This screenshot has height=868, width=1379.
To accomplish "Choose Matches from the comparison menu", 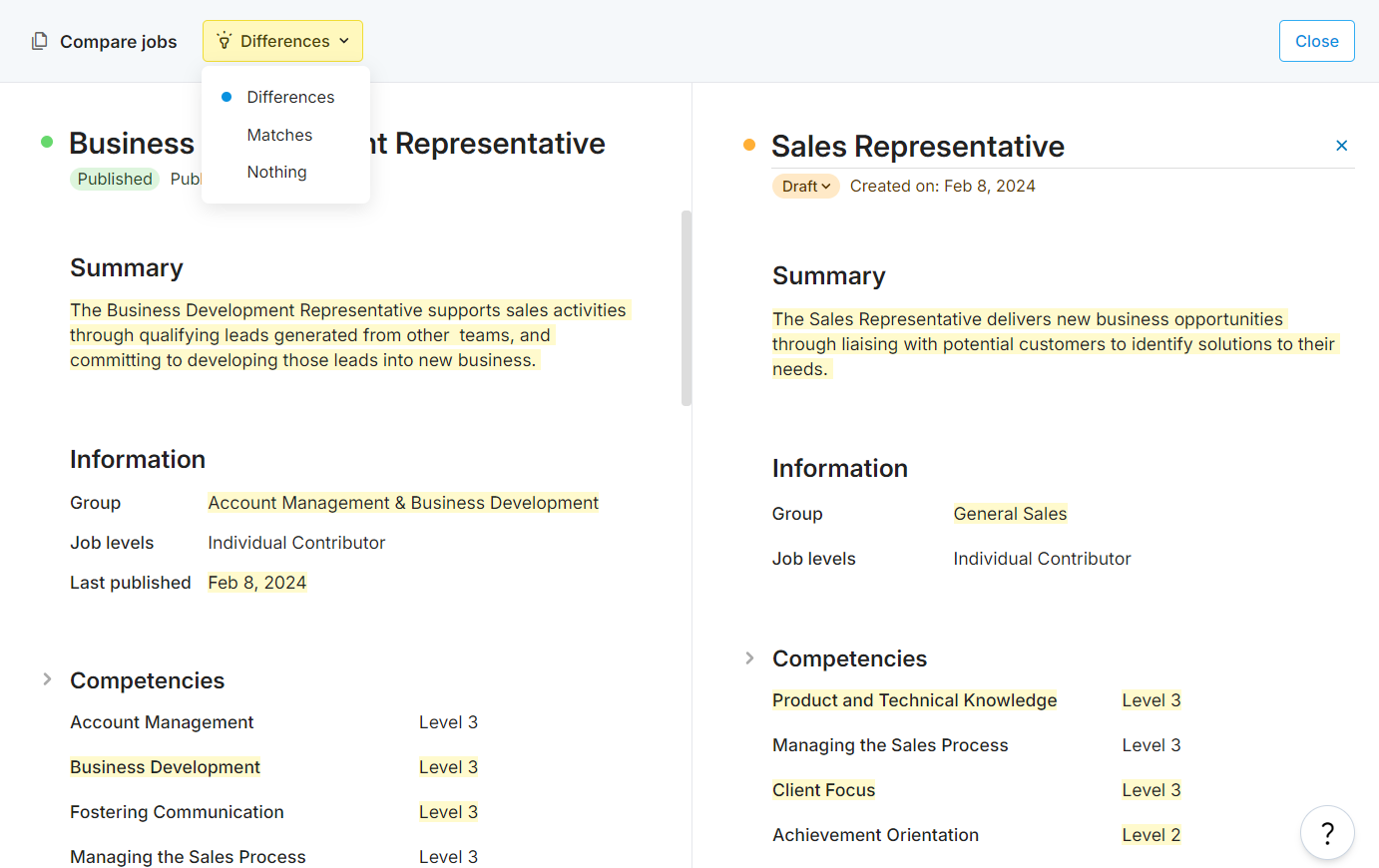I will (279, 134).
